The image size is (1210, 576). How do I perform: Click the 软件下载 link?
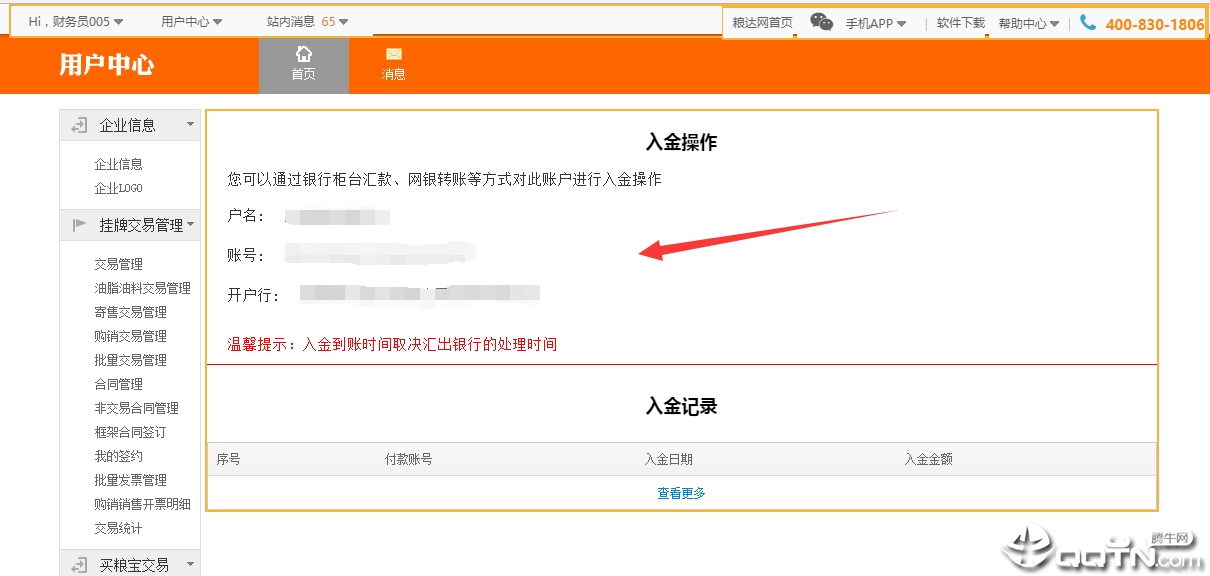pos(960,23)
